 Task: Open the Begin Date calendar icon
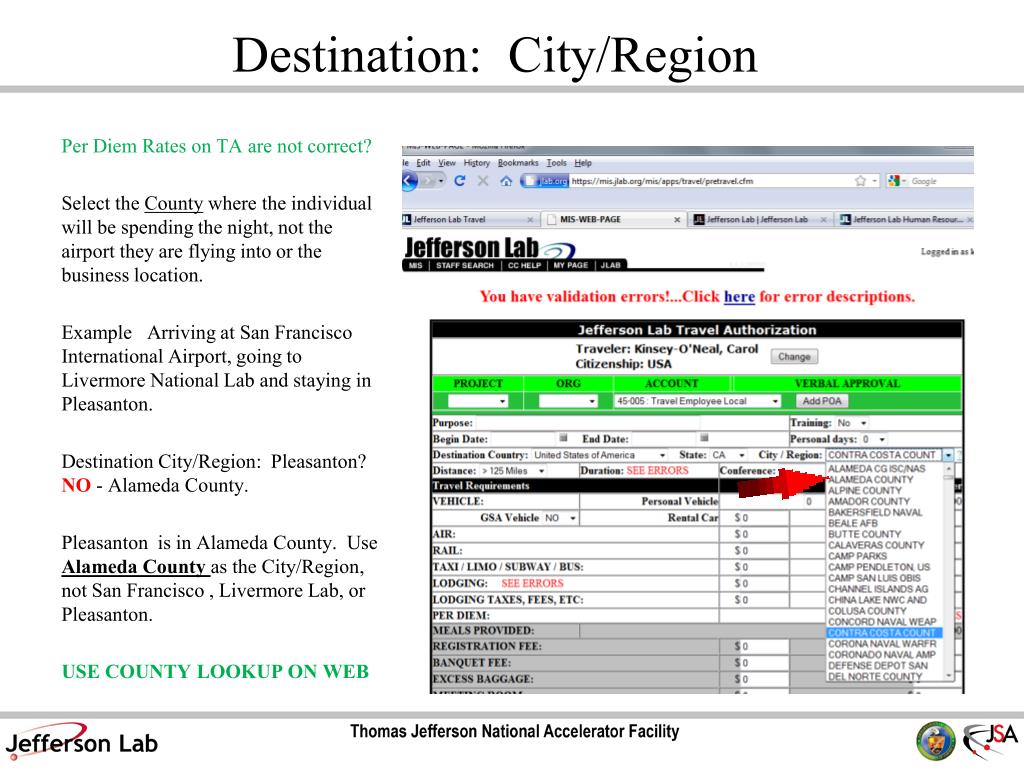click(564, 438)
